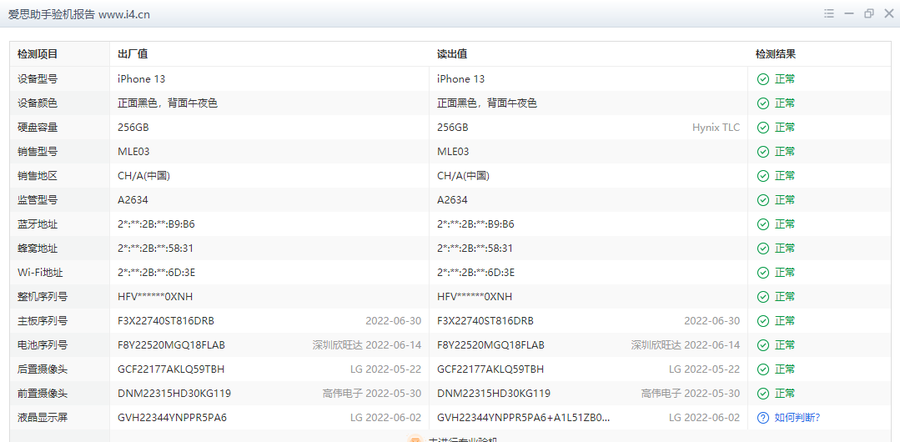The height and width of the screenshot is (442, 900).
Task: Click factory mainboard serial F3X22740ST816DRB
Action: [x=166, y=321]
